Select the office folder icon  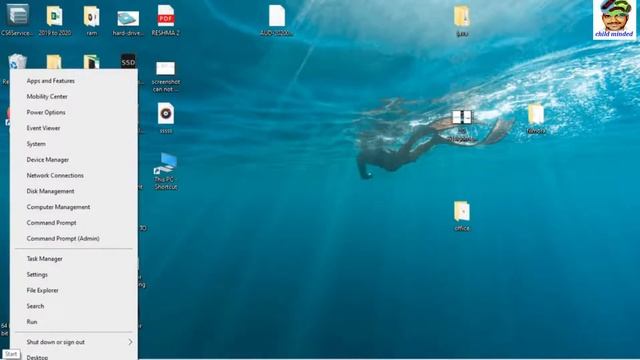point(462,216)
